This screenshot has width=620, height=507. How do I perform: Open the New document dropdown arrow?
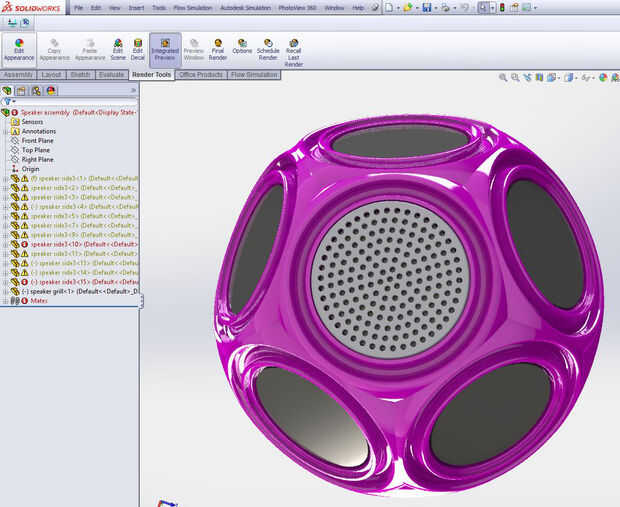coord(398,8)
